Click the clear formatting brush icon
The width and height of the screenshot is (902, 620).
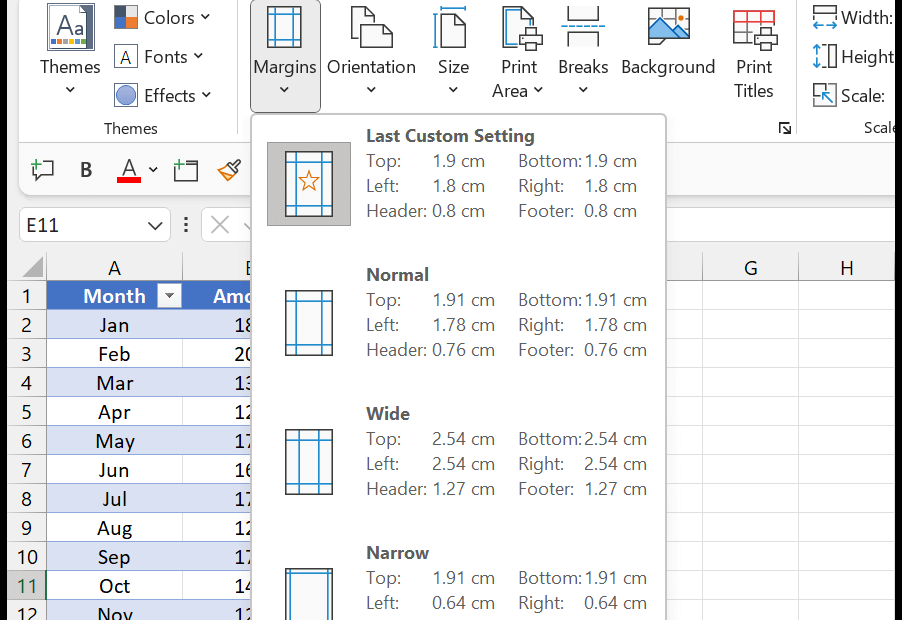[x=229, y=170]
